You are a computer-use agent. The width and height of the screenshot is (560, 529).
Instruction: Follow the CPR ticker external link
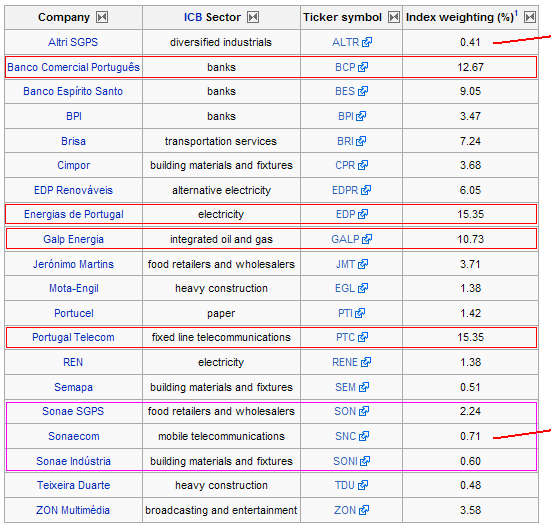tap(352, 165)
